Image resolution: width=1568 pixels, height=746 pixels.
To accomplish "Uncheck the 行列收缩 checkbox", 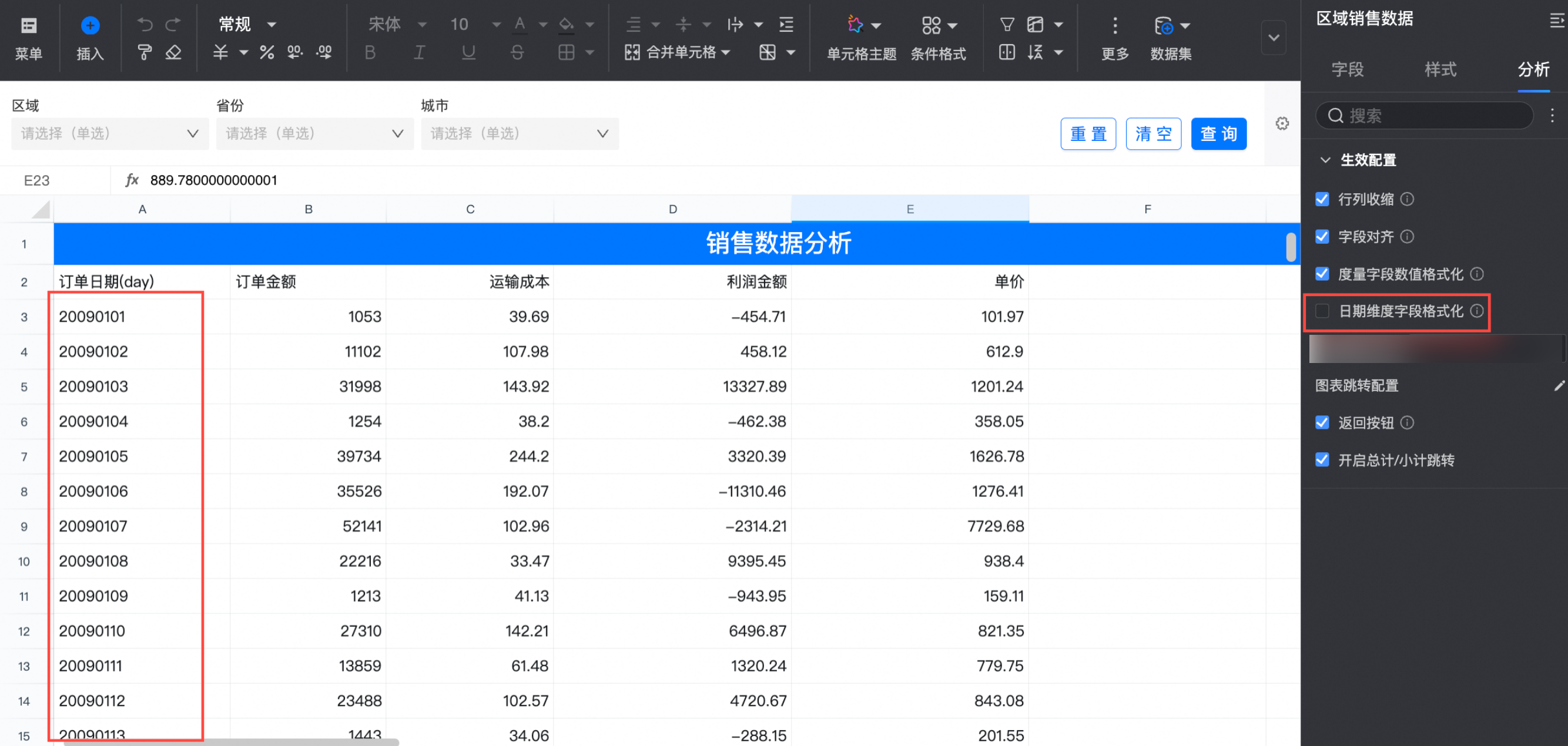I will (1322, 199).
